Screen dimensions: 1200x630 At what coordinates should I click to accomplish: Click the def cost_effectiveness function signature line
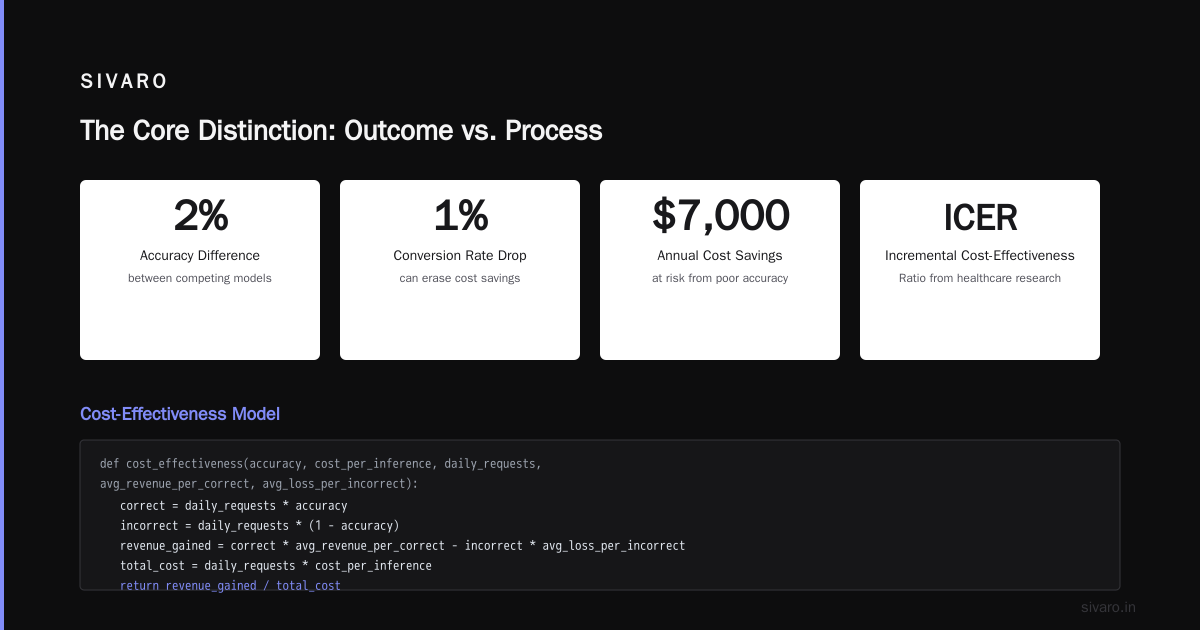coord(321,474)
